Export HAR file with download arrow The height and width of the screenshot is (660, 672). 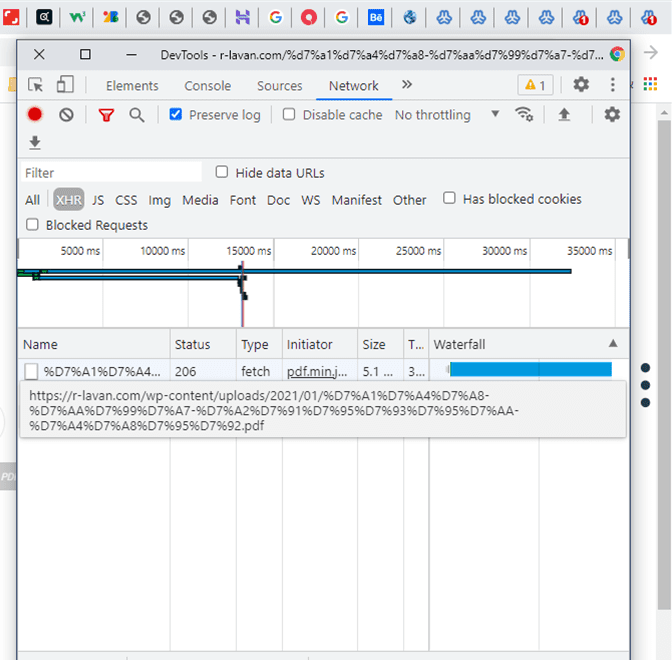click(x=35, y=142)
